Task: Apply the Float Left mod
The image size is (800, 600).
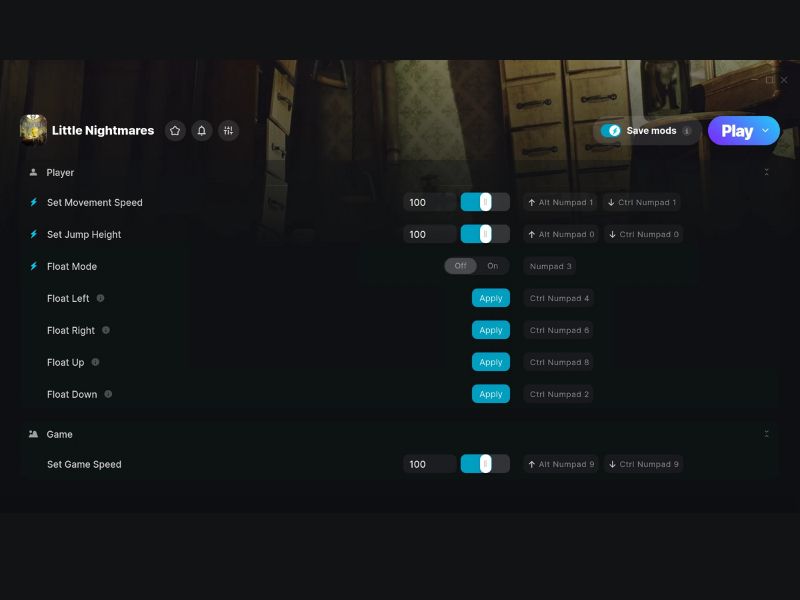Action: point(491,298)
